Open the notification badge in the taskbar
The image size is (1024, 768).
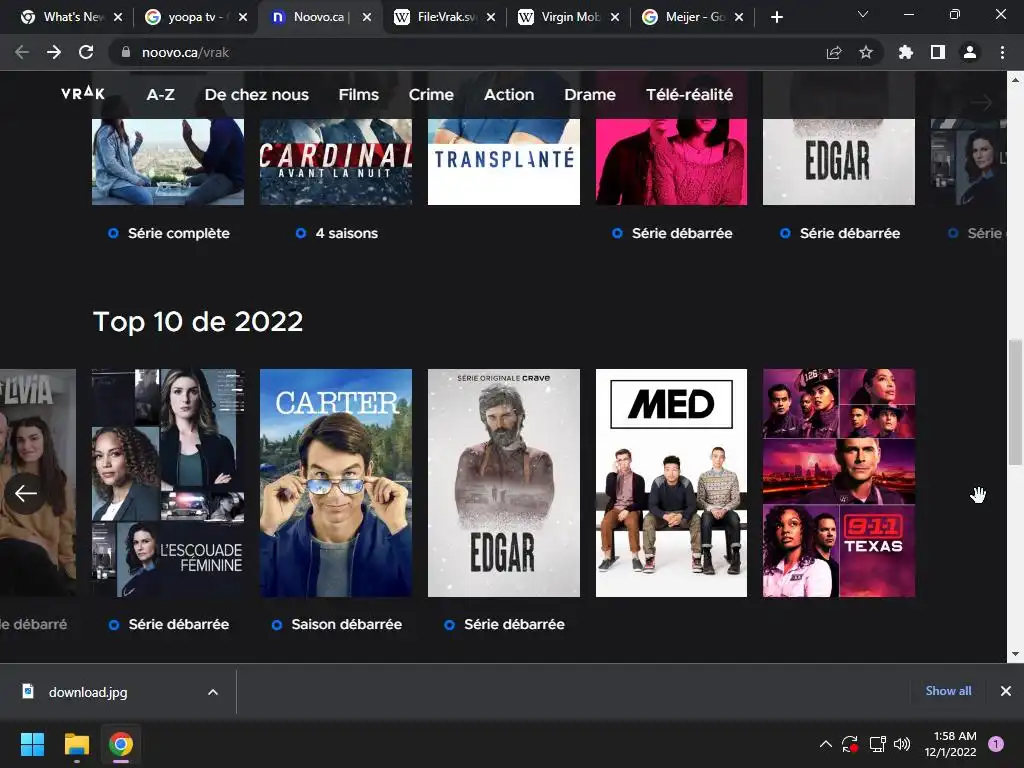(x=996, y=744)
